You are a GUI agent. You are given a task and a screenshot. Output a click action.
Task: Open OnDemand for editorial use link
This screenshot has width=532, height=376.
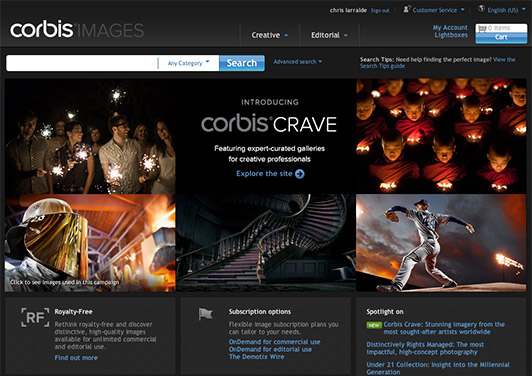click(x=270, y=349)
